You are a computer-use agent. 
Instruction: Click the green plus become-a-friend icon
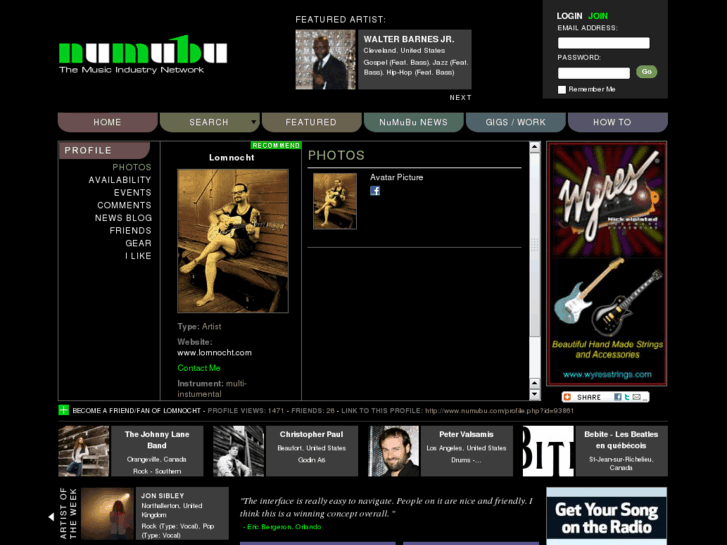click(x=64, y=410)
